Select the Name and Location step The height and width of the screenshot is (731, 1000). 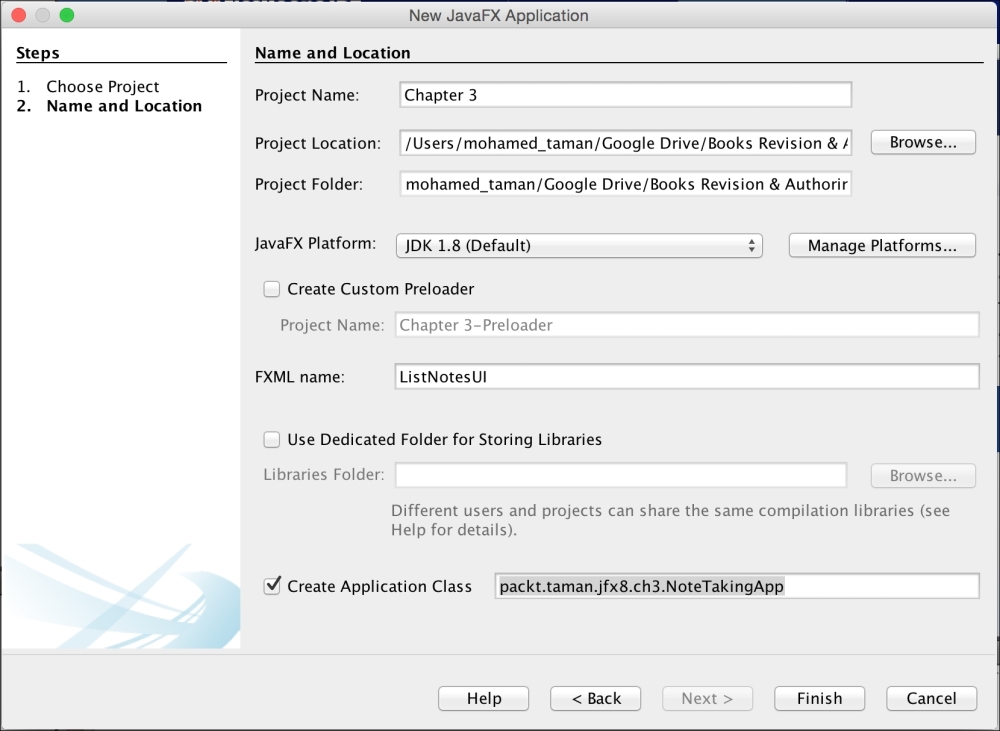pyautogui.click(x=124, y=106)
